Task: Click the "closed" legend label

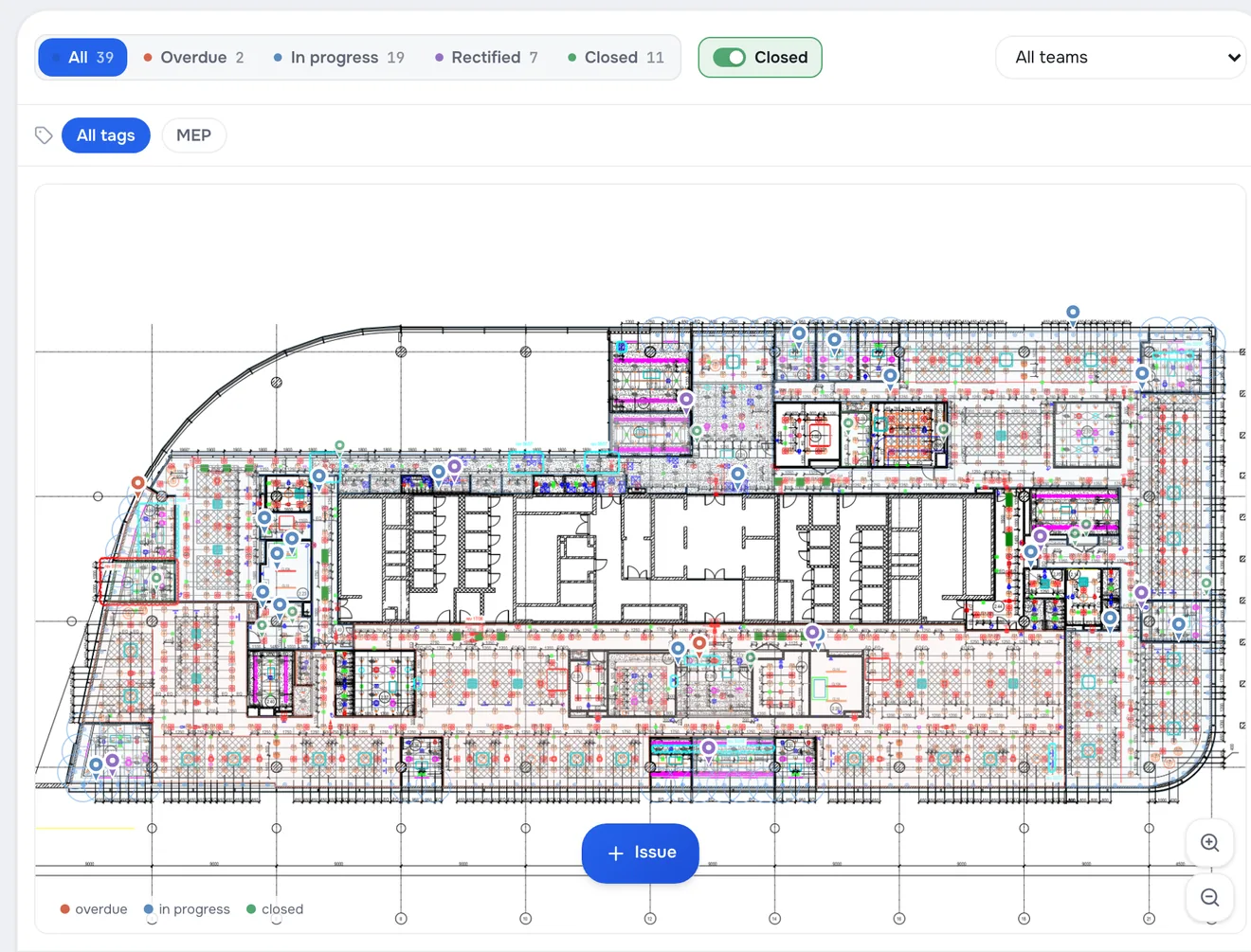Action: [x=282, y=909]
